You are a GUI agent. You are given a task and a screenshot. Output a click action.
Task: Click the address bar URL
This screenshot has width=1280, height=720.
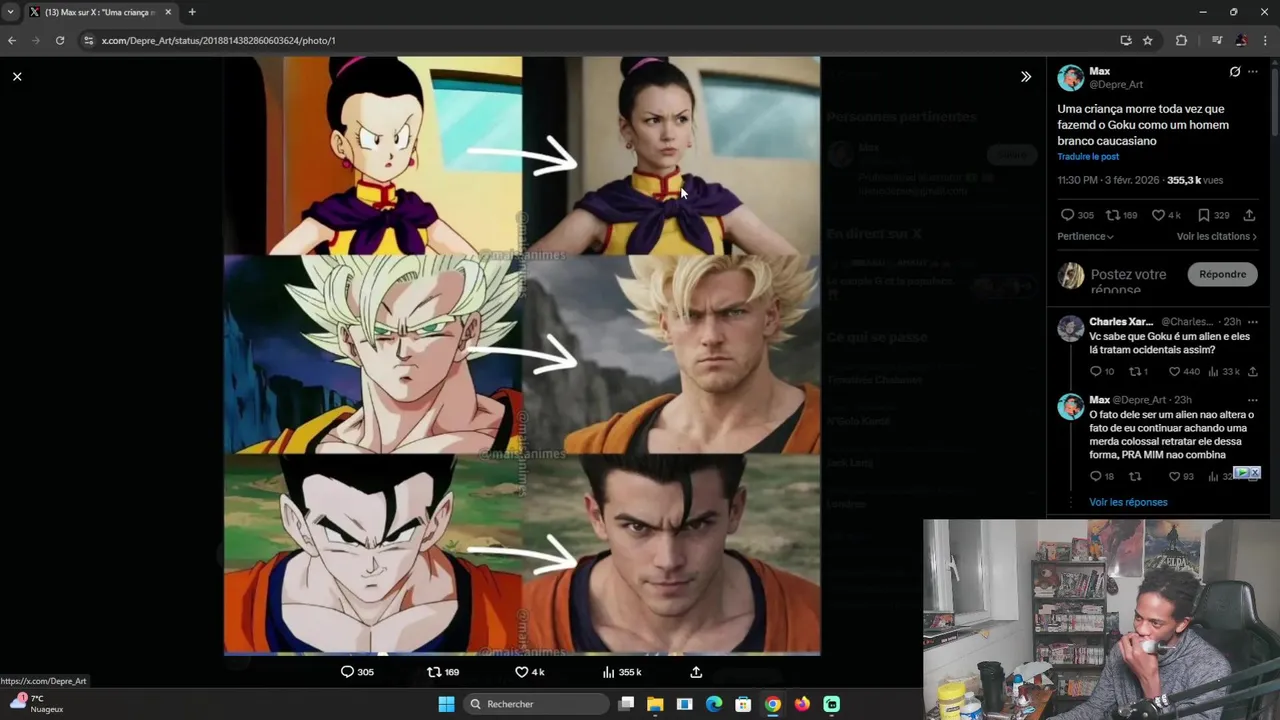[218, 41]
